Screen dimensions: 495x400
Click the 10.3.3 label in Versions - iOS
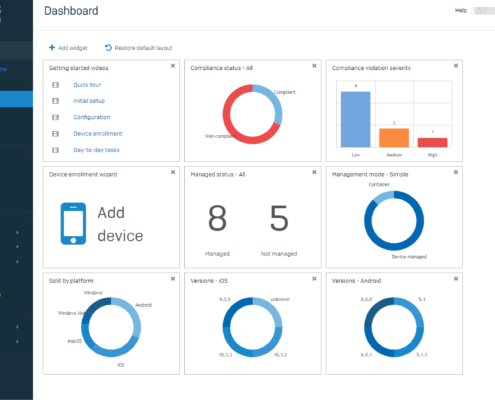[x=225, y=355]
